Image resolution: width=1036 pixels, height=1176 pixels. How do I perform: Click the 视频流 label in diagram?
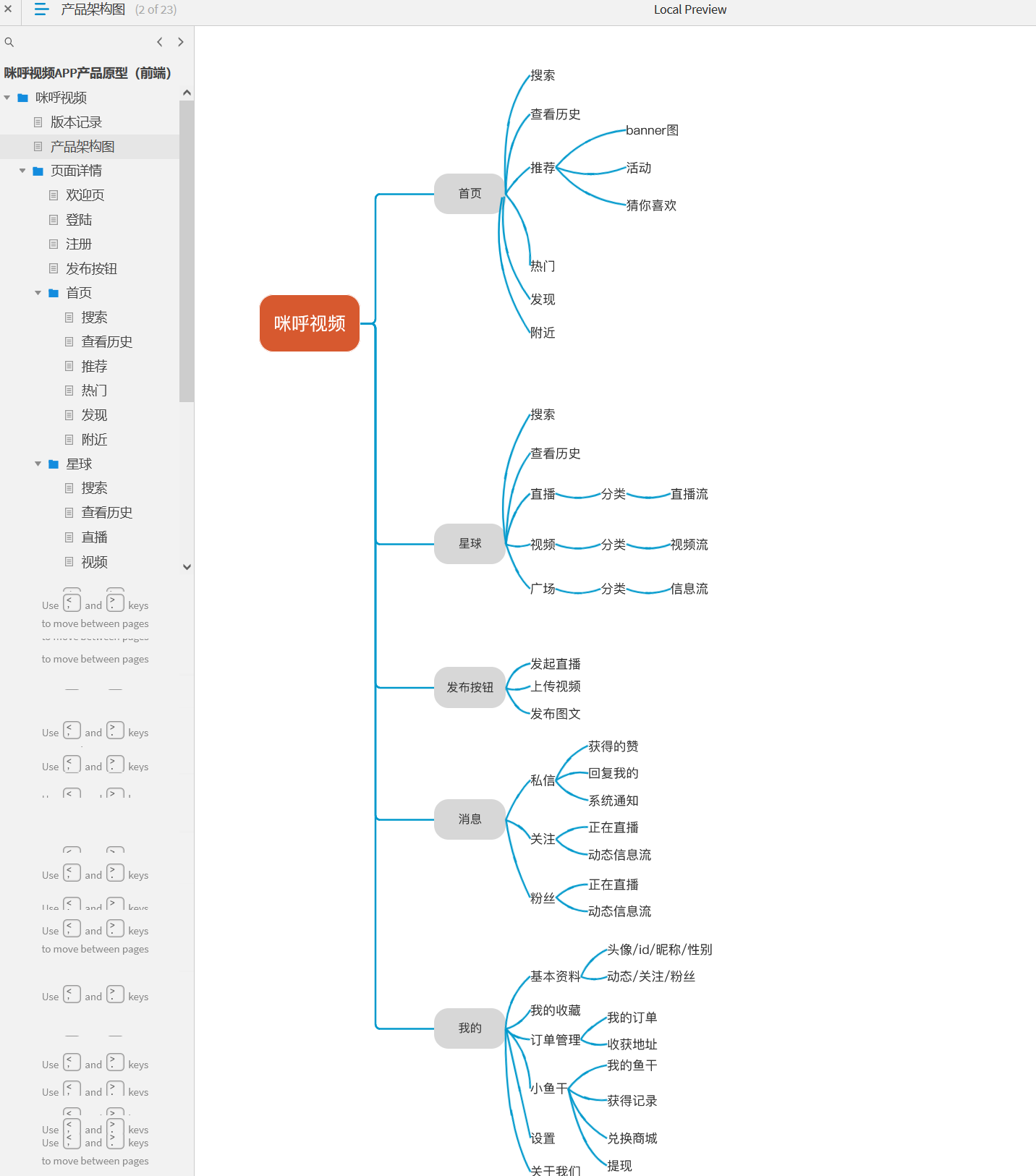(689, 545)
